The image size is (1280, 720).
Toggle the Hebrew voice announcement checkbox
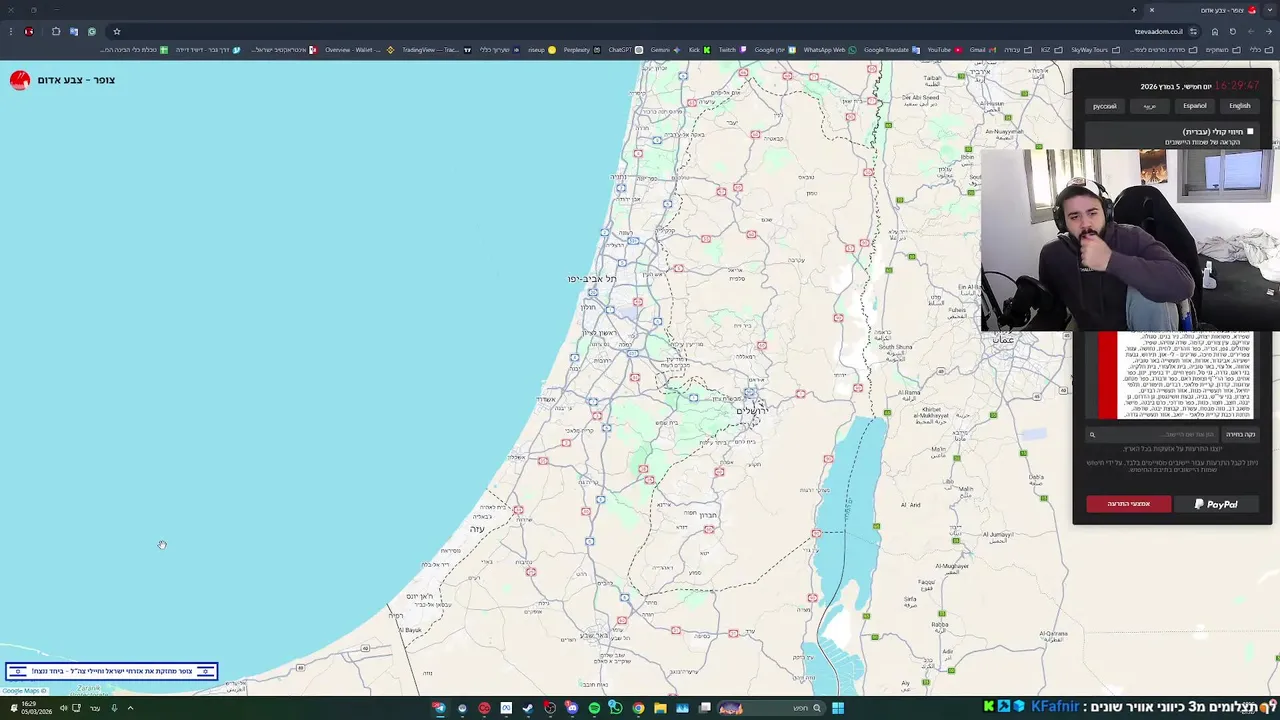pos(1250,132)
